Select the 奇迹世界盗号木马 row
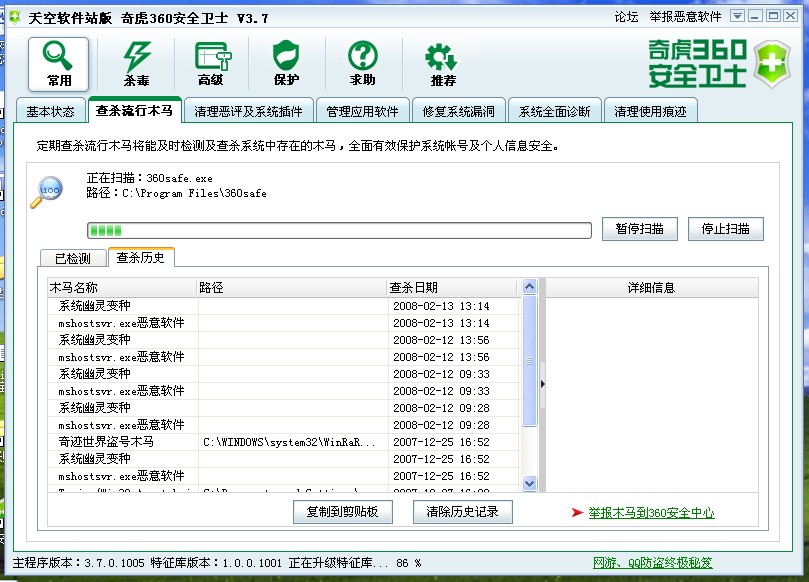 283,442
